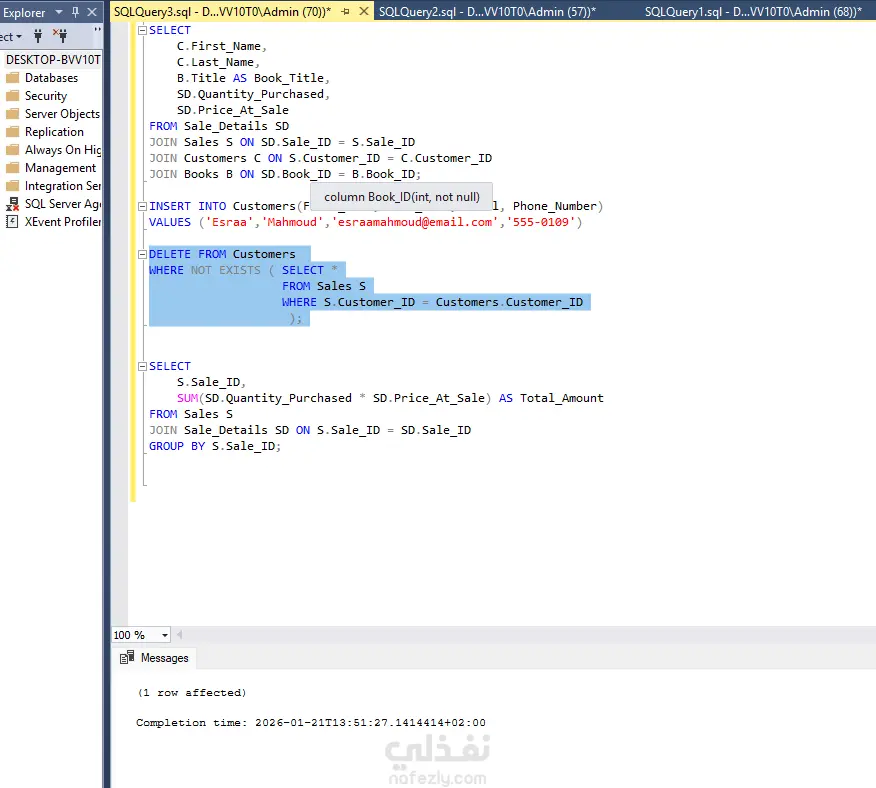The image size is (876, 788).
Task: Click the horizontal scrollbar left arrow
Action: pos(179,634)
